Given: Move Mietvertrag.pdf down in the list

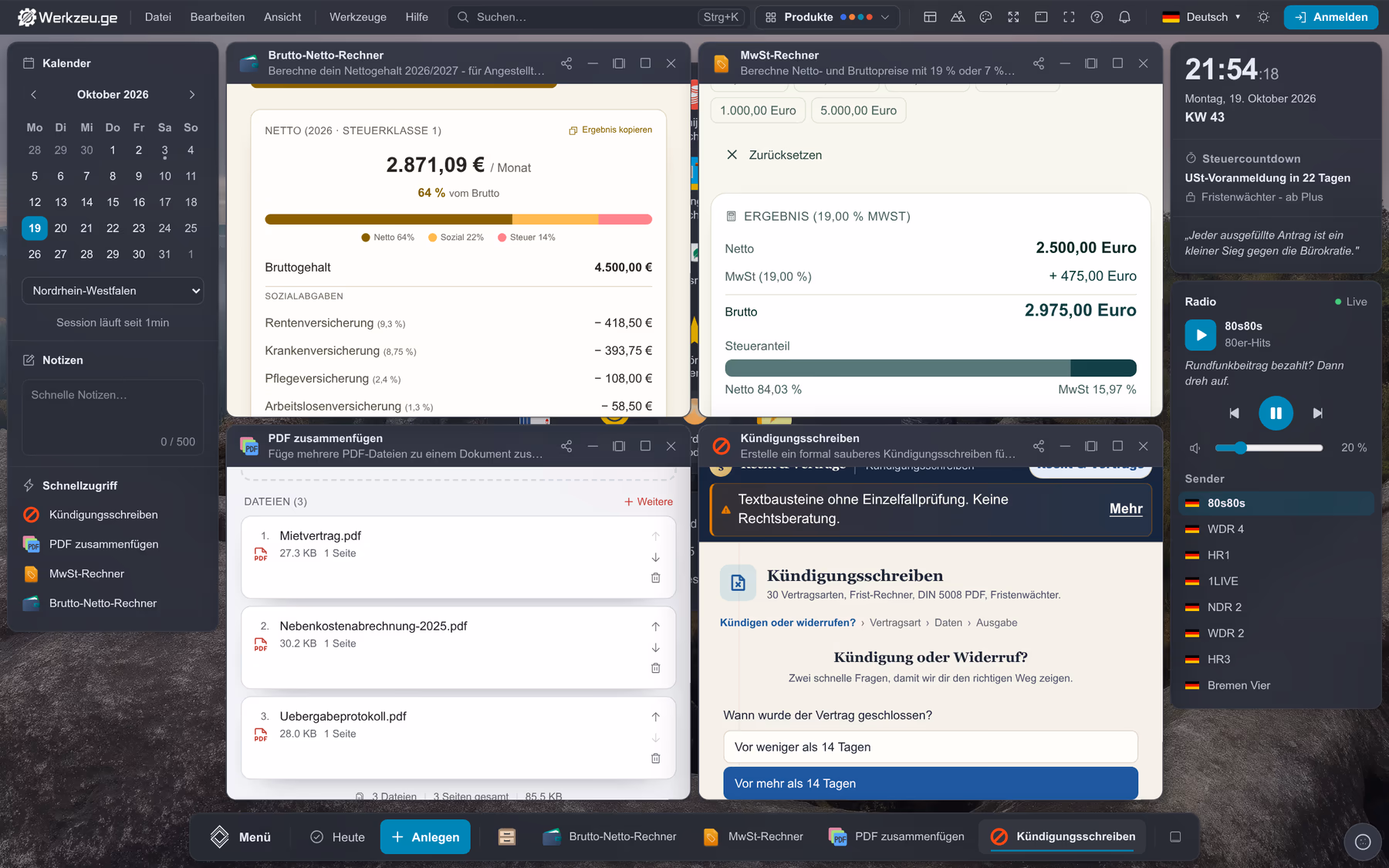Looking at the screenshot, I should tap(655, 557).
